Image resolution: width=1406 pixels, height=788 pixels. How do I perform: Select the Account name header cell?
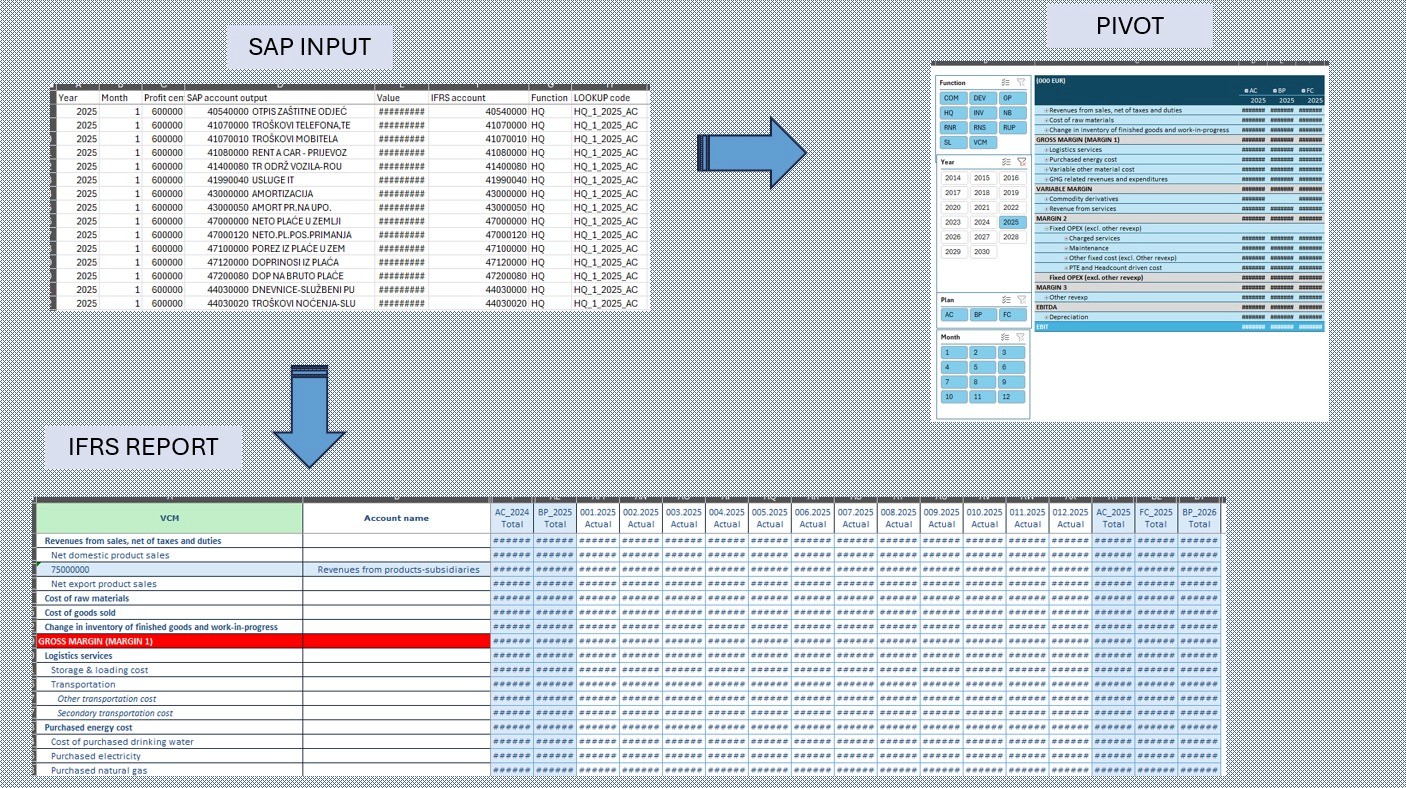pos(396,518)
